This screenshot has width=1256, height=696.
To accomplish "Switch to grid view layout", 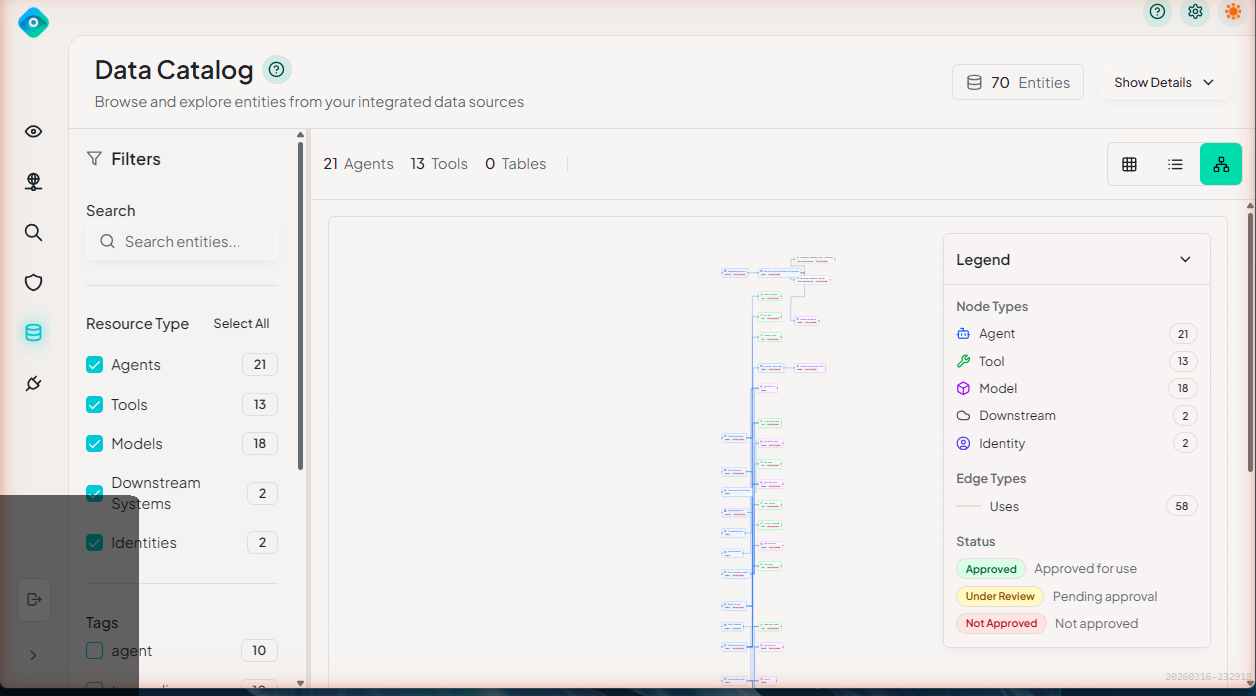I will (x=1129, y=164).
